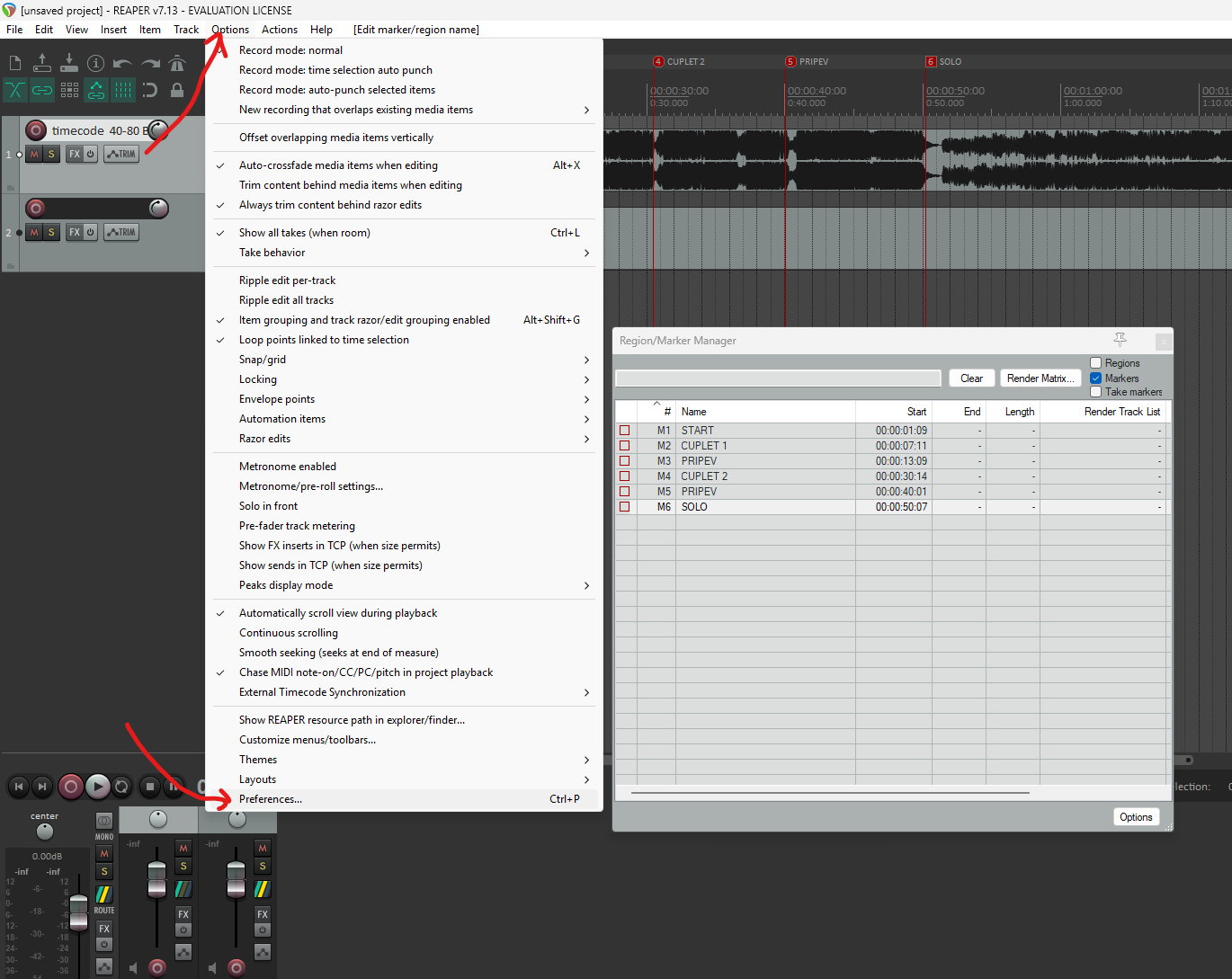Solo track 2 in track panel
This screenshot has width=1232, height=979.
[51, 233]
